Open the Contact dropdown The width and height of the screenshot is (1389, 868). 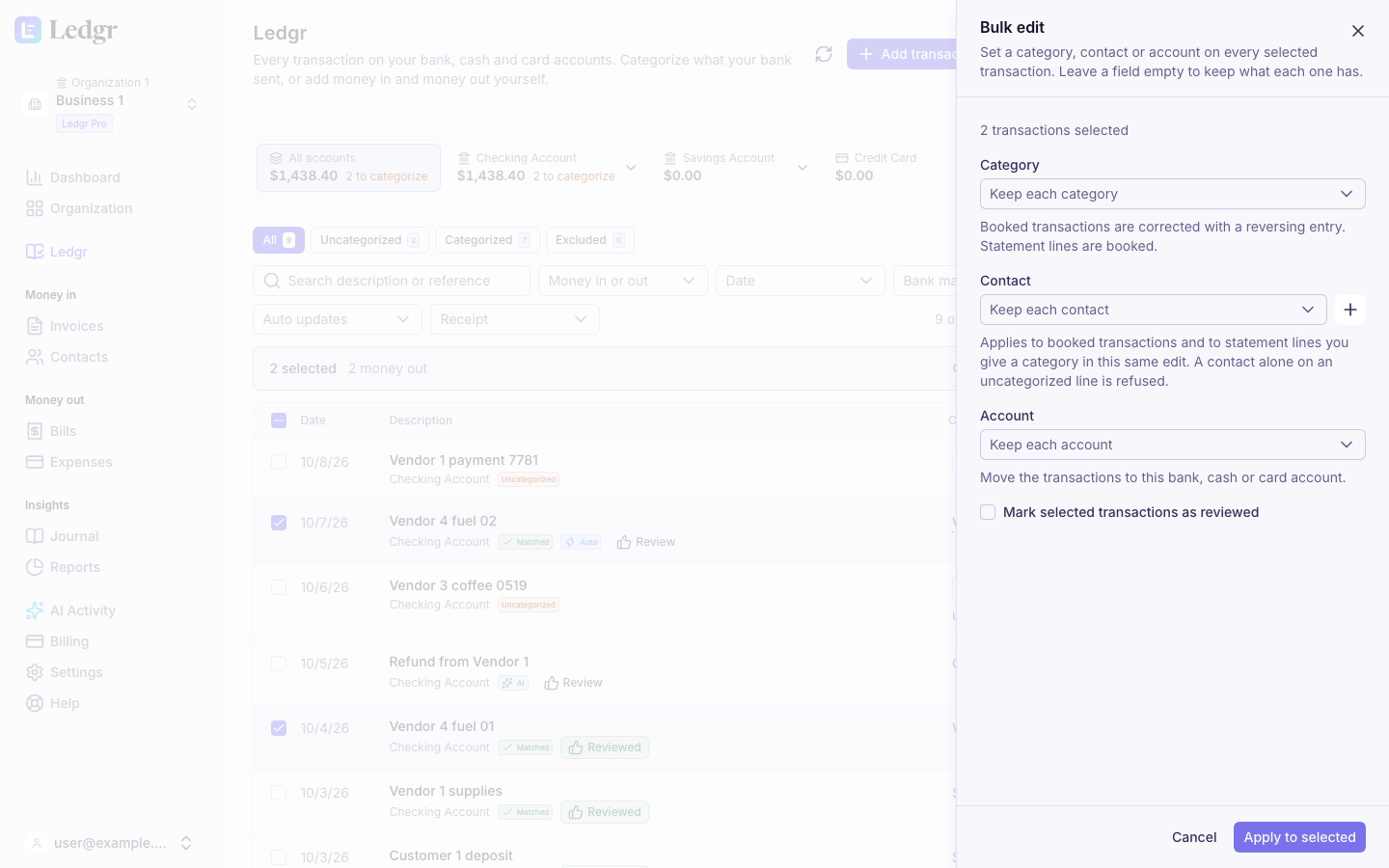click(x=1154, y=310)
